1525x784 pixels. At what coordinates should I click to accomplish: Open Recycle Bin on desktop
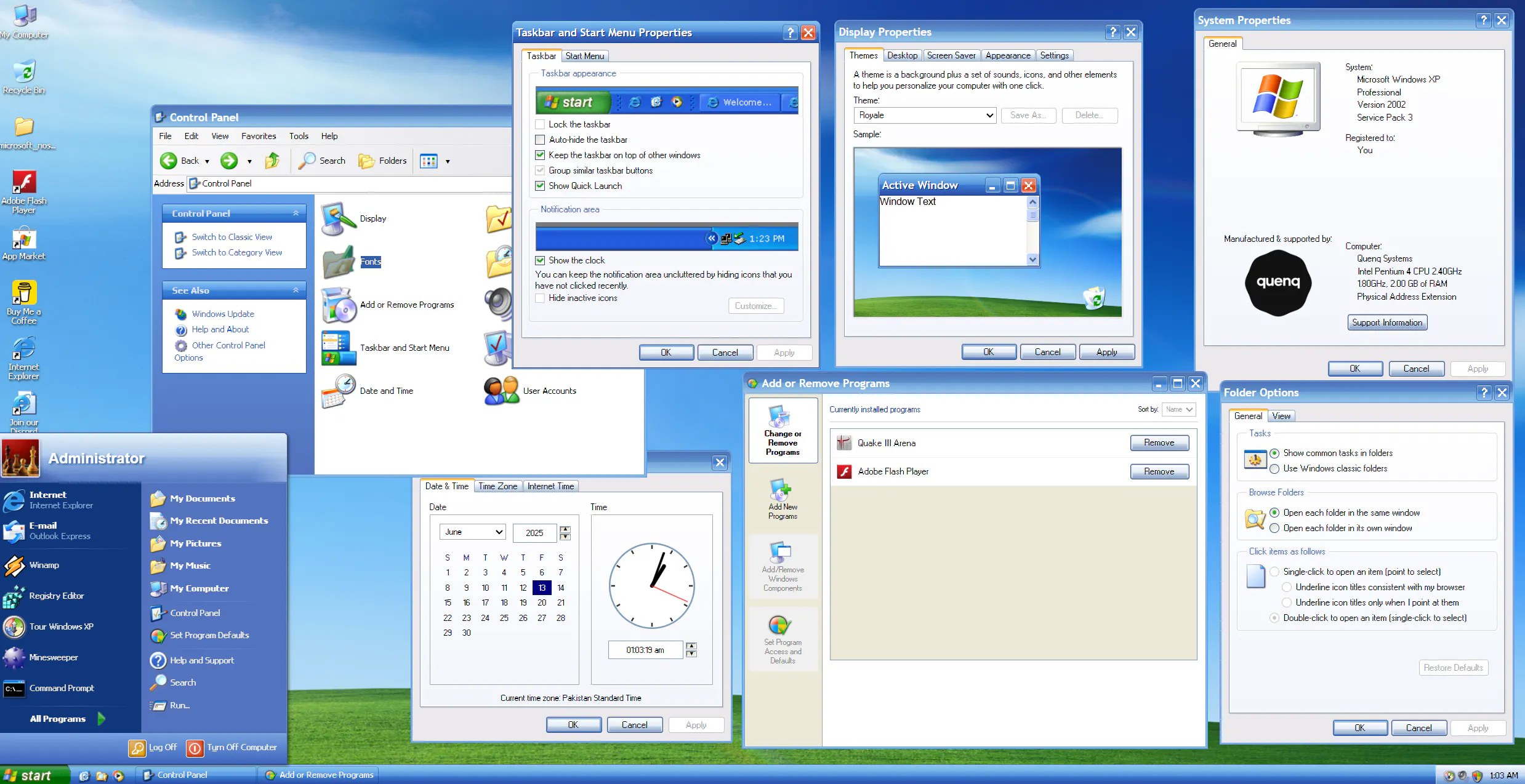pos(23,77)
